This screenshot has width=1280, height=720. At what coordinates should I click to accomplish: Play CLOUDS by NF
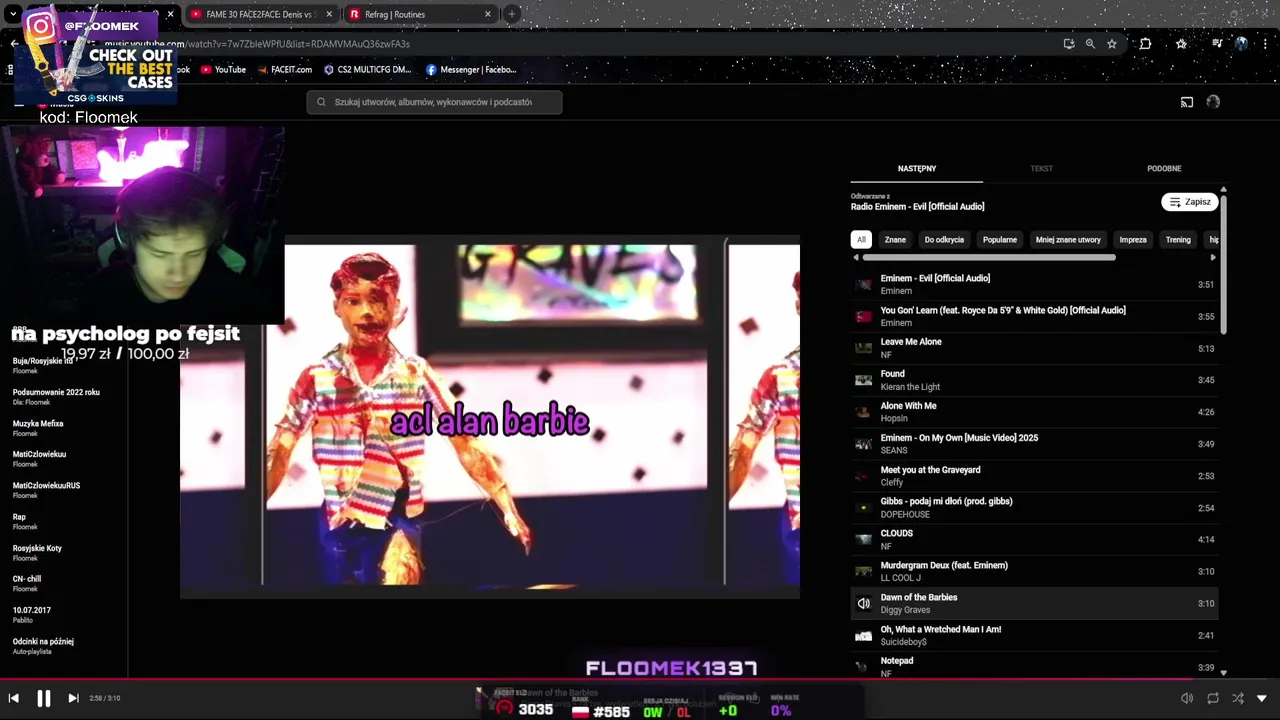1034,540
